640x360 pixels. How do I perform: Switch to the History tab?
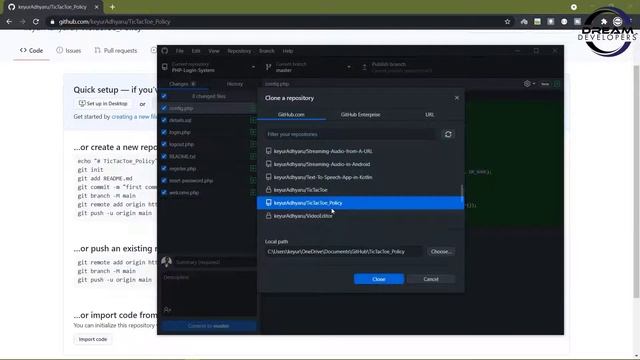point(235,84)
